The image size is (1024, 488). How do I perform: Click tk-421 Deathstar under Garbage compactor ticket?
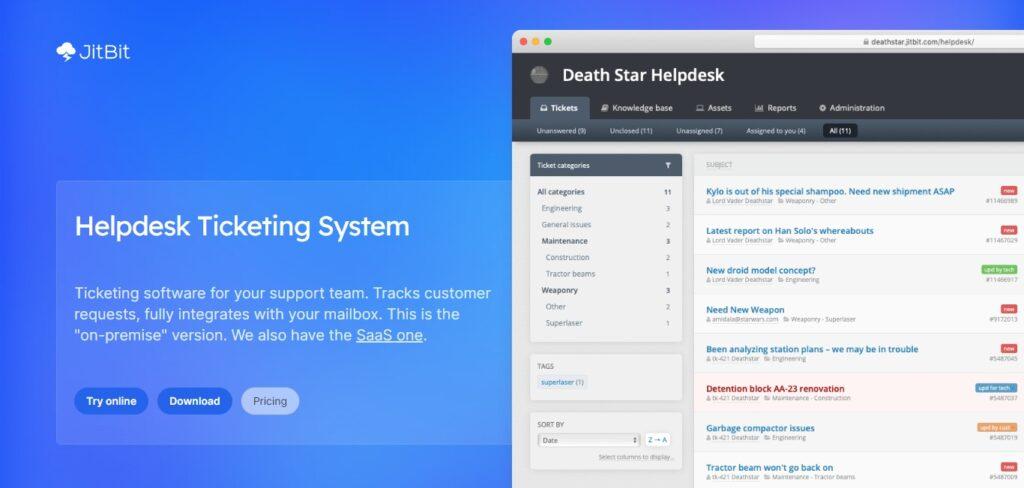pyautogui.click(x=735, y=438)
